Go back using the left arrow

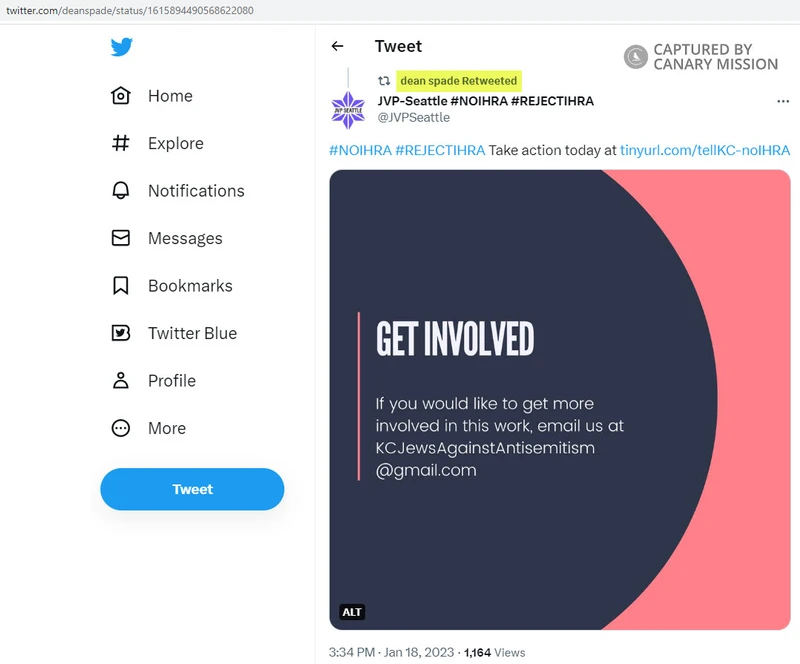click(337, 46)
